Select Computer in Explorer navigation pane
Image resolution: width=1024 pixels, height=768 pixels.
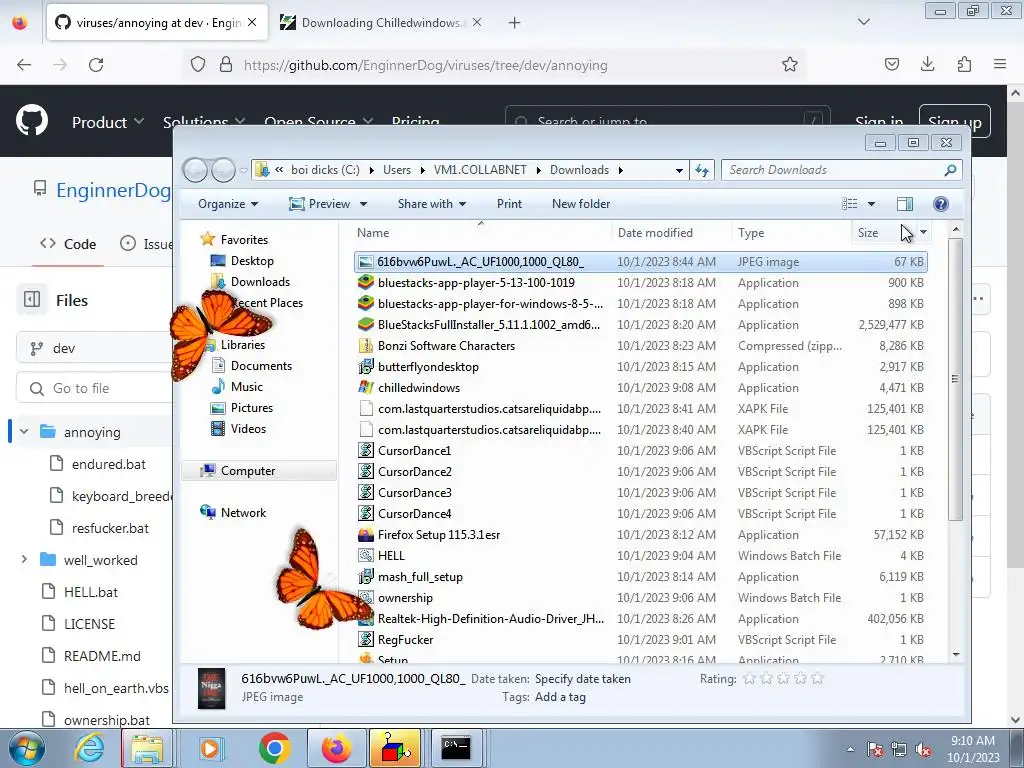(259, 470)
